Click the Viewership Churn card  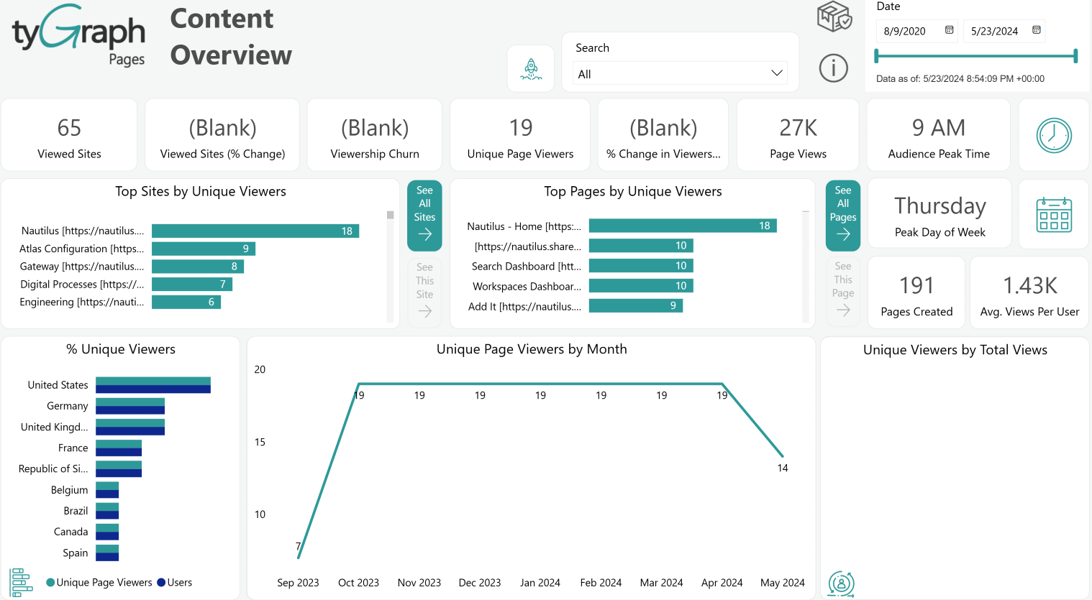tap(375, 135)
